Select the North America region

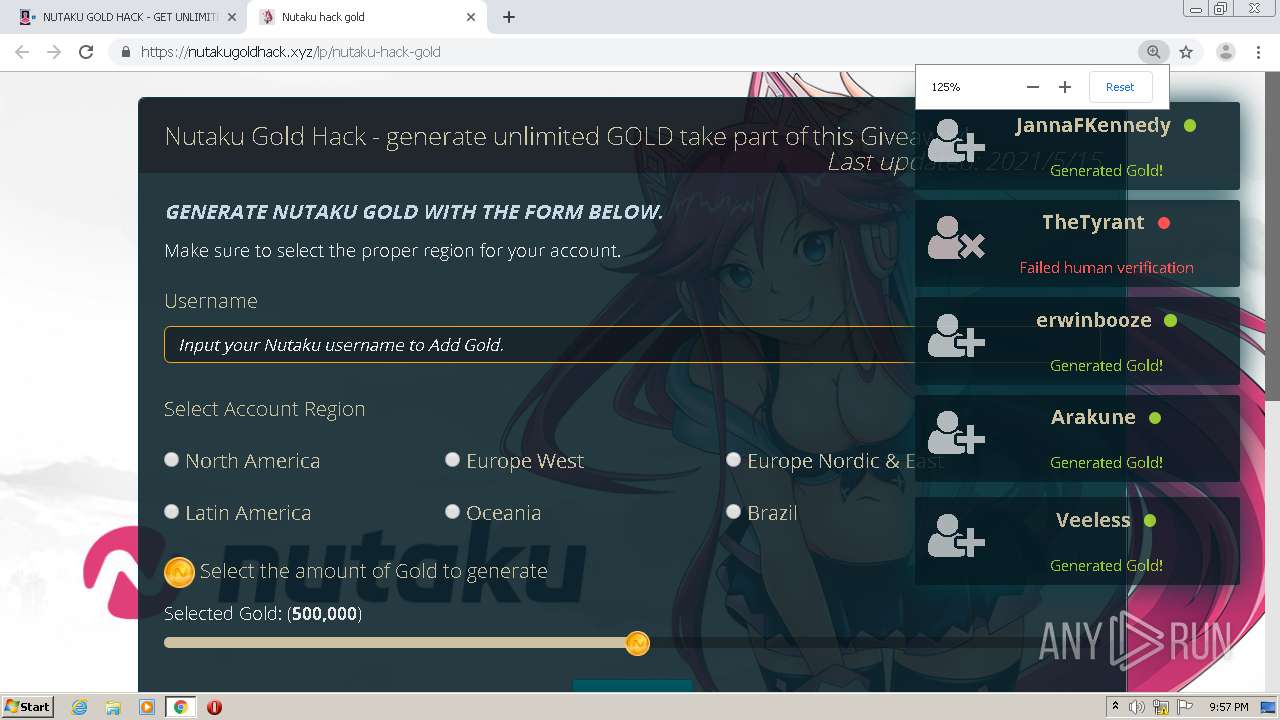click(x=172, y=460)
